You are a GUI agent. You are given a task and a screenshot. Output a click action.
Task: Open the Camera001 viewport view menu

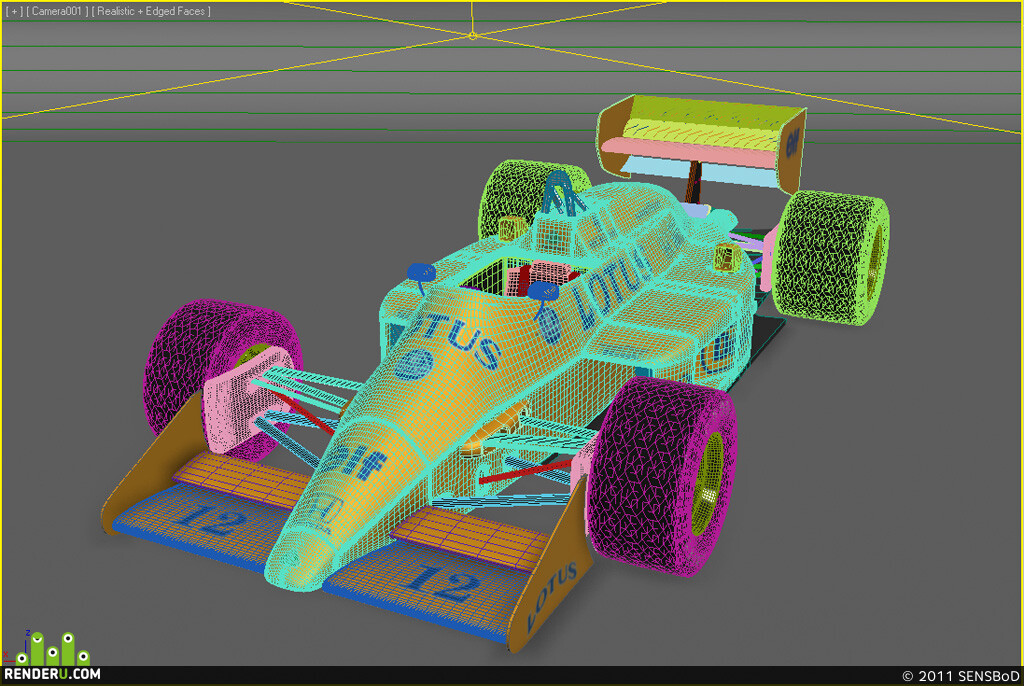click(x=57, y=11)
